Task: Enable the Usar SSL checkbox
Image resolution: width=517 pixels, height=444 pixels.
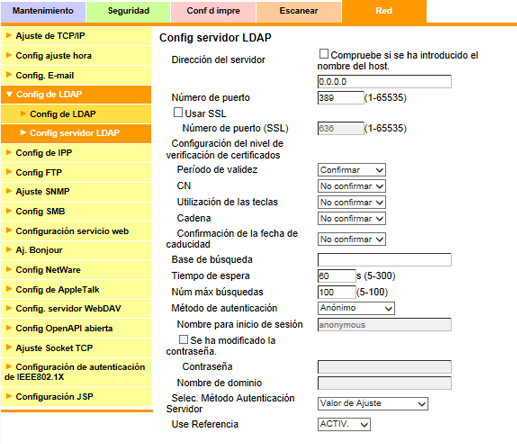Action: 178,112
